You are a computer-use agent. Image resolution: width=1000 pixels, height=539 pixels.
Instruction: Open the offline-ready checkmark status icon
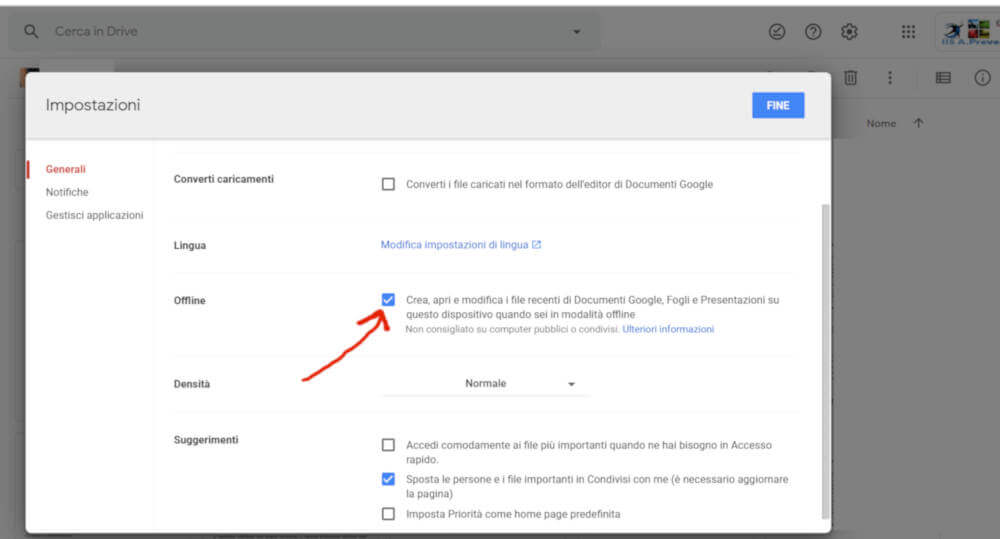(x=777, y=31)
